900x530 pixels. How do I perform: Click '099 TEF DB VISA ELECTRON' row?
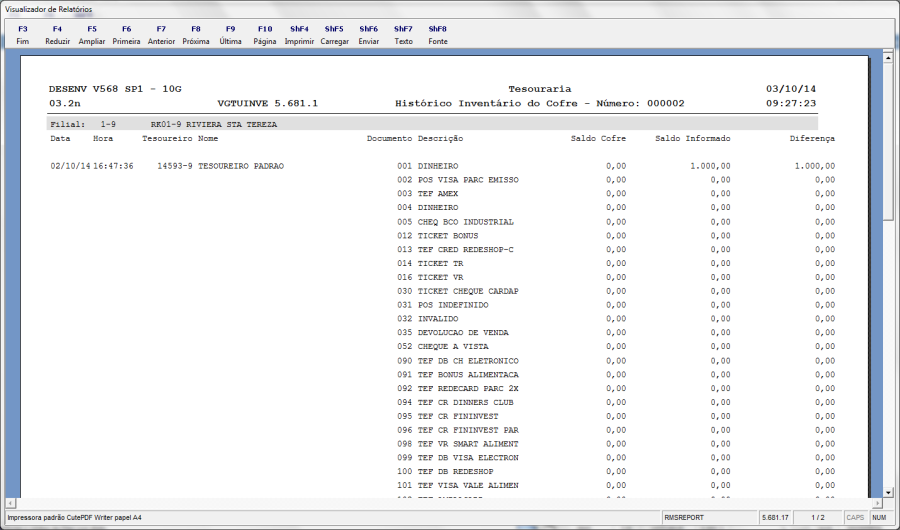(x=457, y=458)
